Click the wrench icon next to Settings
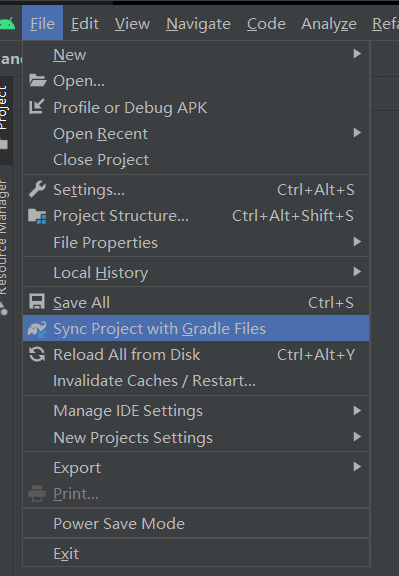This screenshot has height=576, width=399. pyautogui.click(x=37, y=190)
